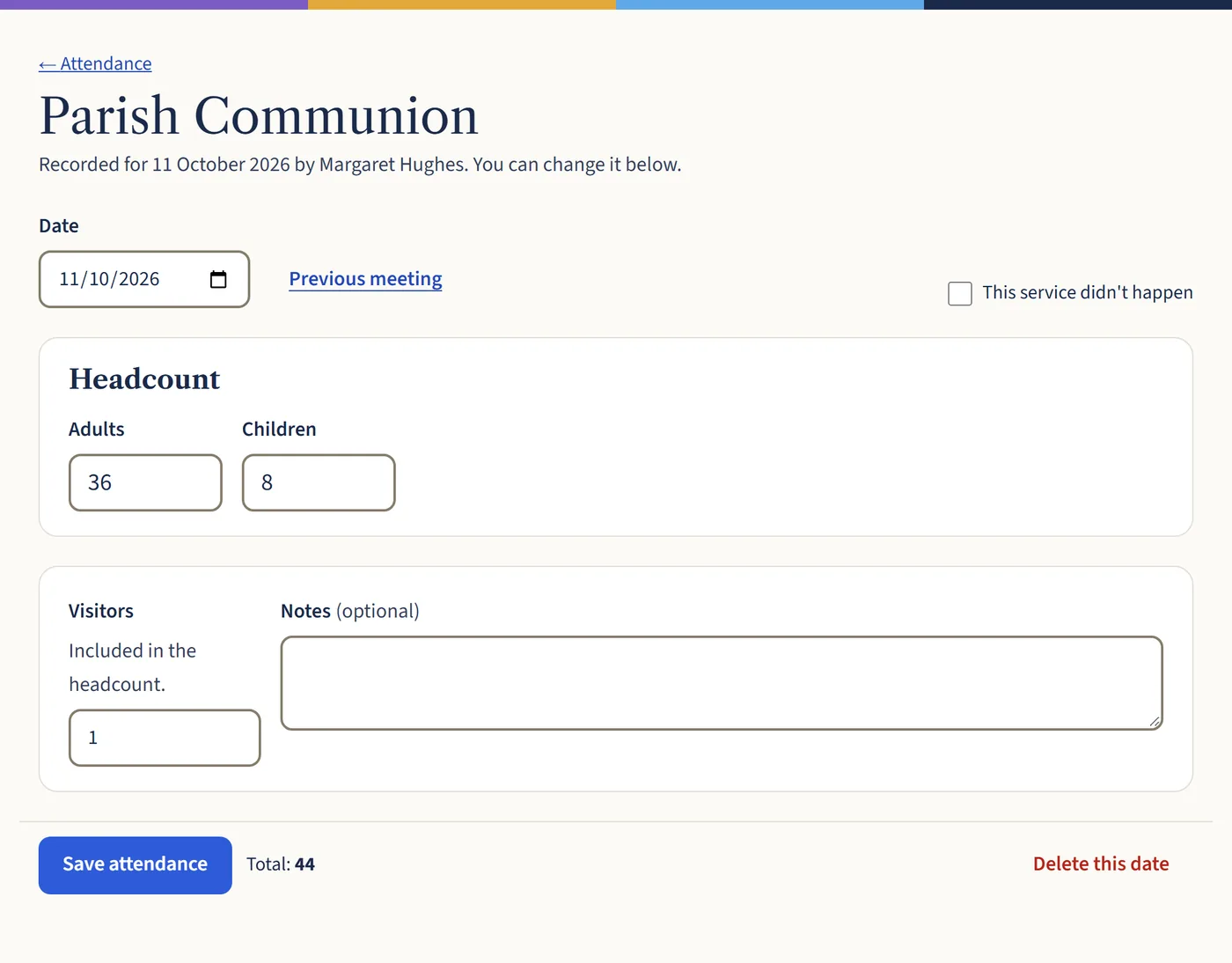Image resolution: width=1232 pixels, height=963 pixels.
Task: Grab the Notes box resize handle
Action: (x=1155, y=722)
